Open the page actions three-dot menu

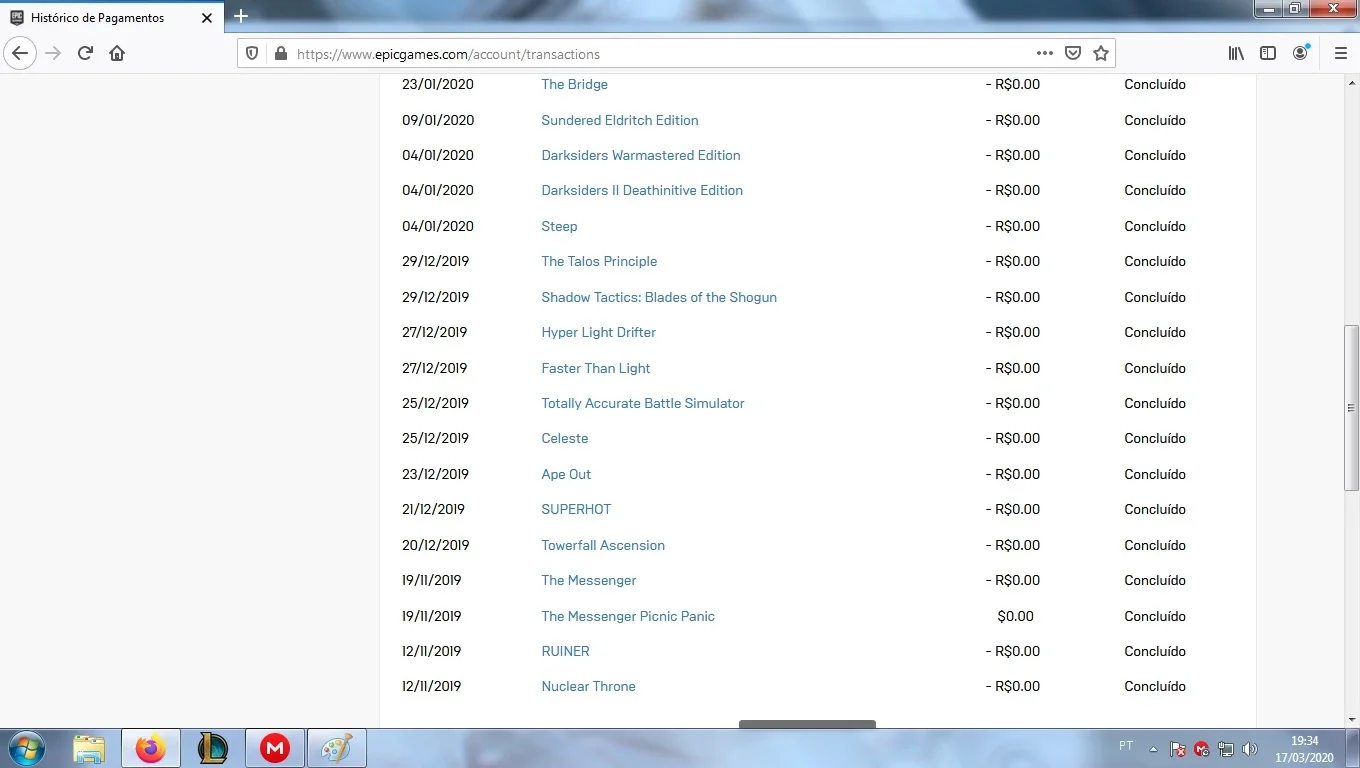coord(1045,53)
